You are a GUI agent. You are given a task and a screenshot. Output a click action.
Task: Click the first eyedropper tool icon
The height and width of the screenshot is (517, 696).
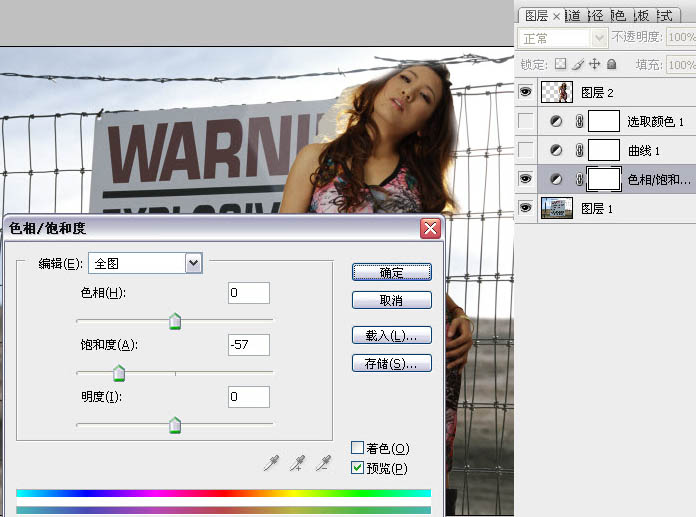(271, 462)
